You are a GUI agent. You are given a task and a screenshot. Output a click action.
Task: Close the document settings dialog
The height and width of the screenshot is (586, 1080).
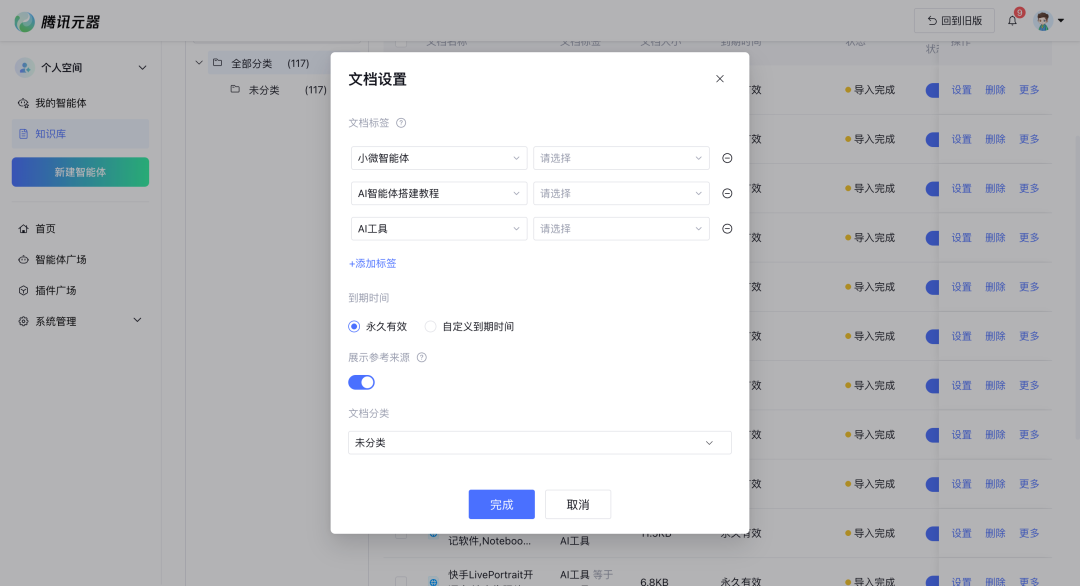tap(720, 79)
